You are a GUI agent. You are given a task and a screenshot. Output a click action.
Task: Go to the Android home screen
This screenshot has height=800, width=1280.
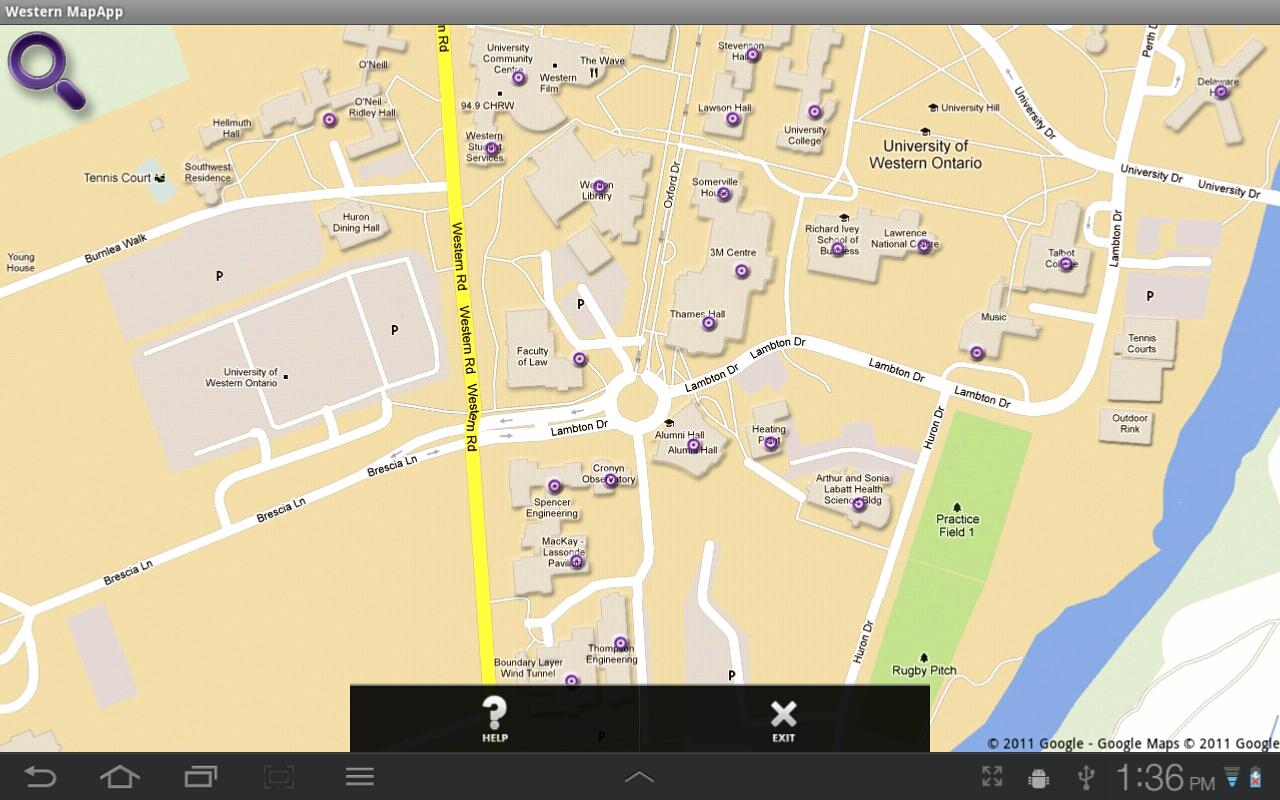click(x=119, y=776)
